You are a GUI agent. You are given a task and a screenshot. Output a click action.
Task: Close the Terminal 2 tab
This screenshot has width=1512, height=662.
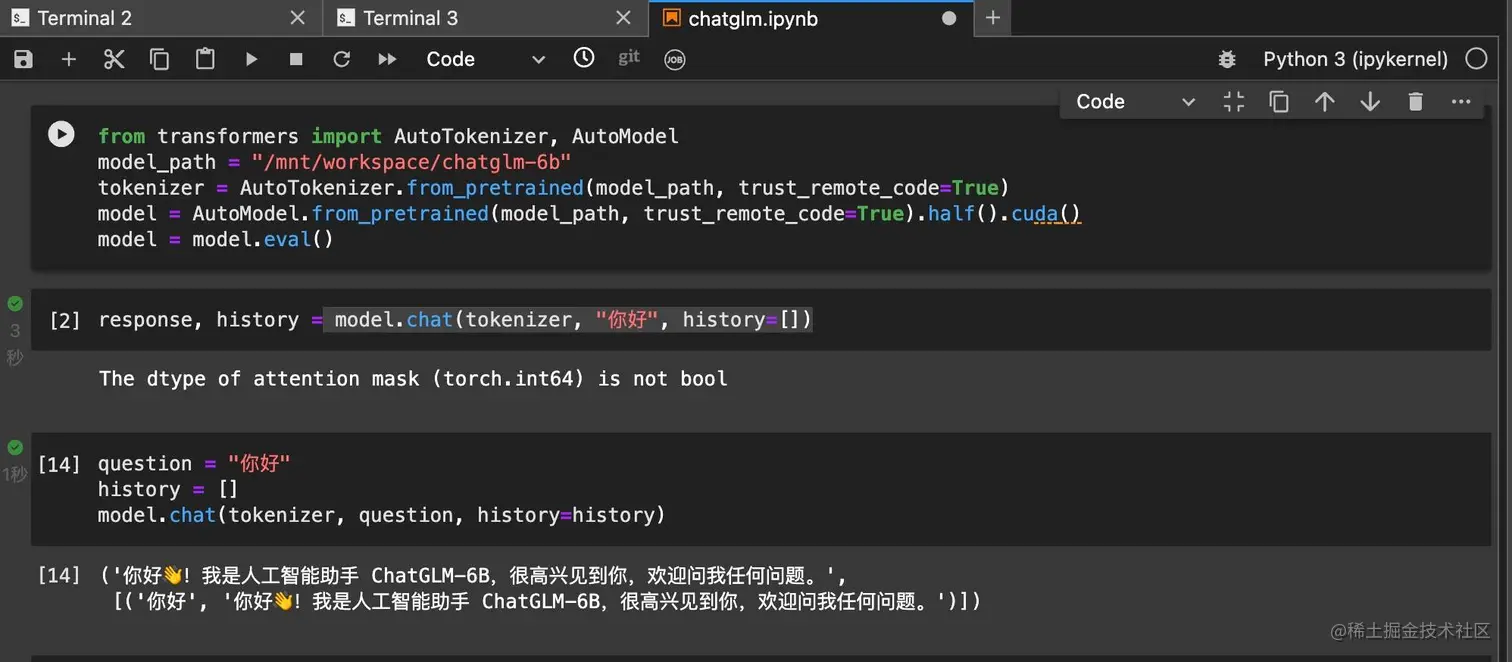point(298,18)
